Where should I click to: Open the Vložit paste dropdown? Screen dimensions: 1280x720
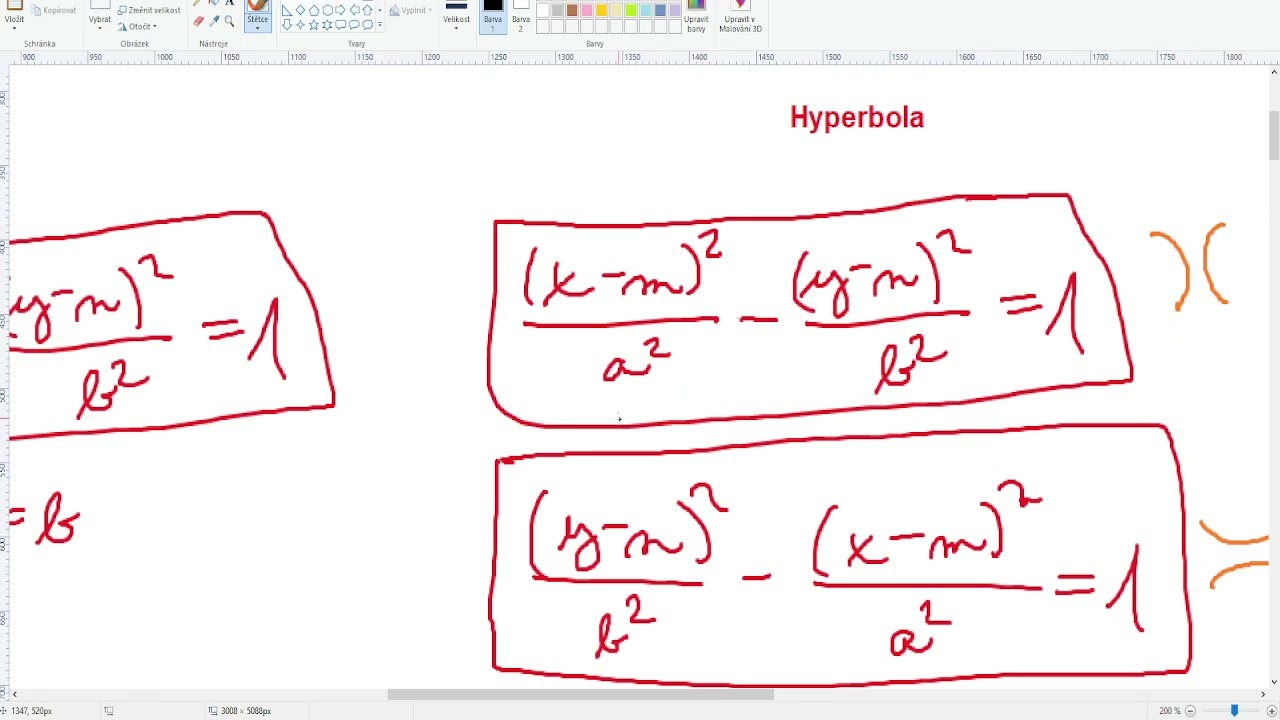[14, 22]
